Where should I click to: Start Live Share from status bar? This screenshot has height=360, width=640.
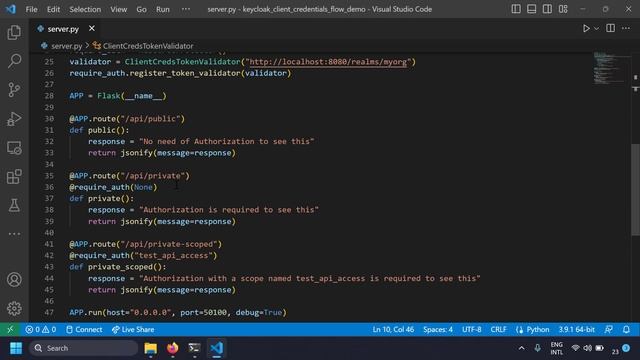[x=133, y=330]
